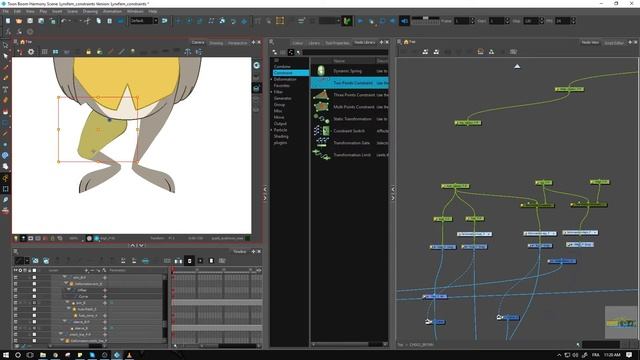Collapse the Offset layer arrow in Timeline

pyautogui.click(x=70, y=290)
